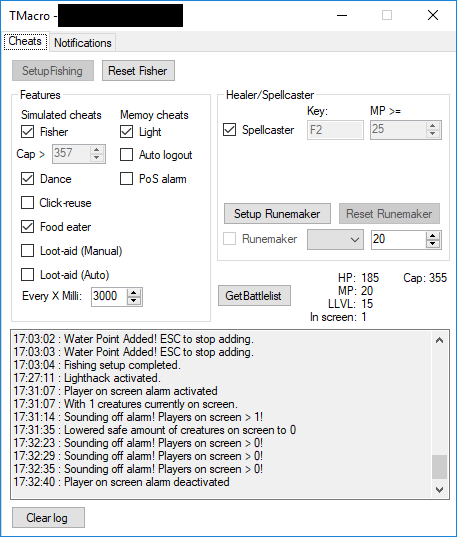Click log line 'Lowered safe amount of creatures'
This screenshot has height=537, width=457.
tap(155, 430)
